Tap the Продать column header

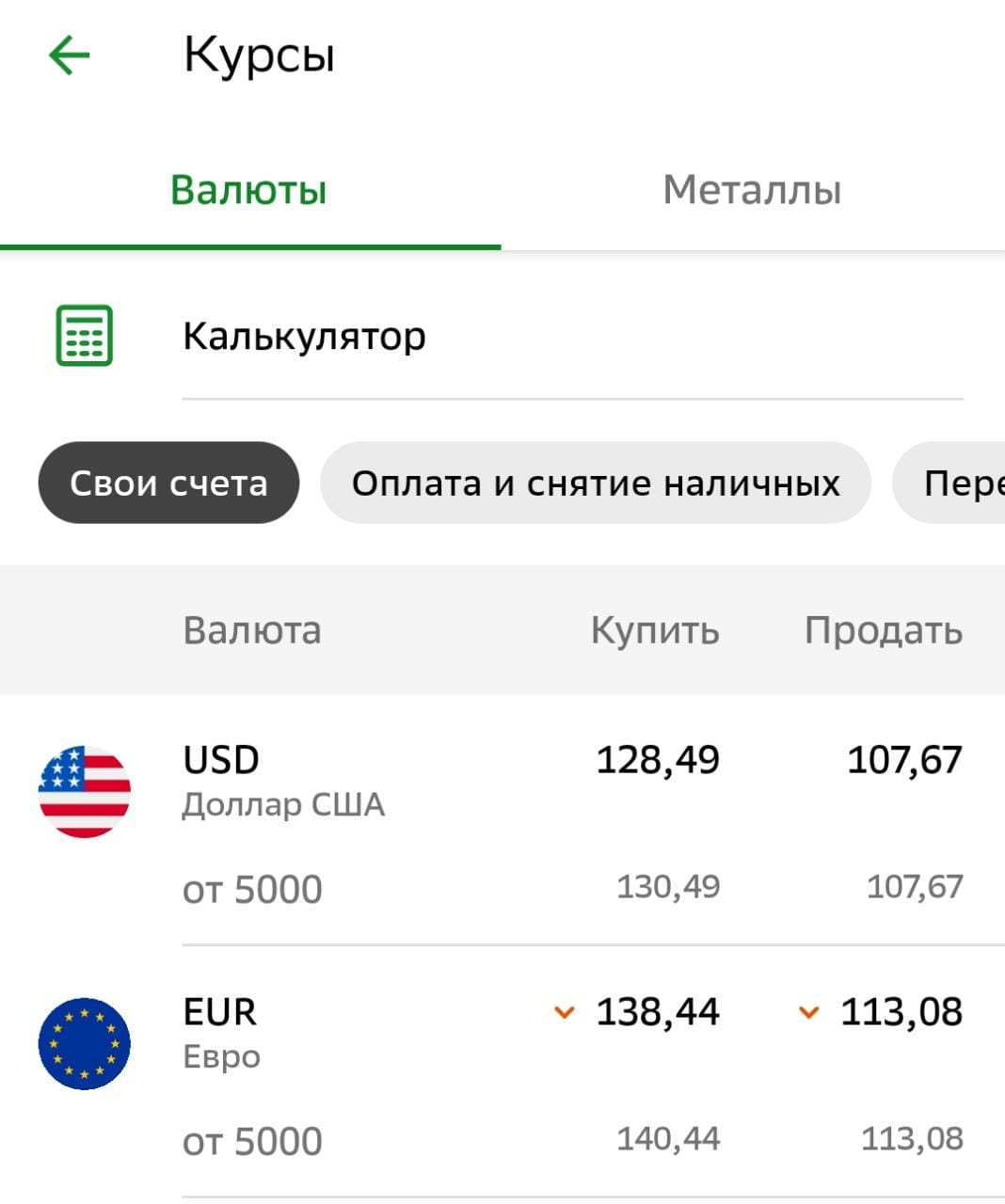click(x=883, y=630)
